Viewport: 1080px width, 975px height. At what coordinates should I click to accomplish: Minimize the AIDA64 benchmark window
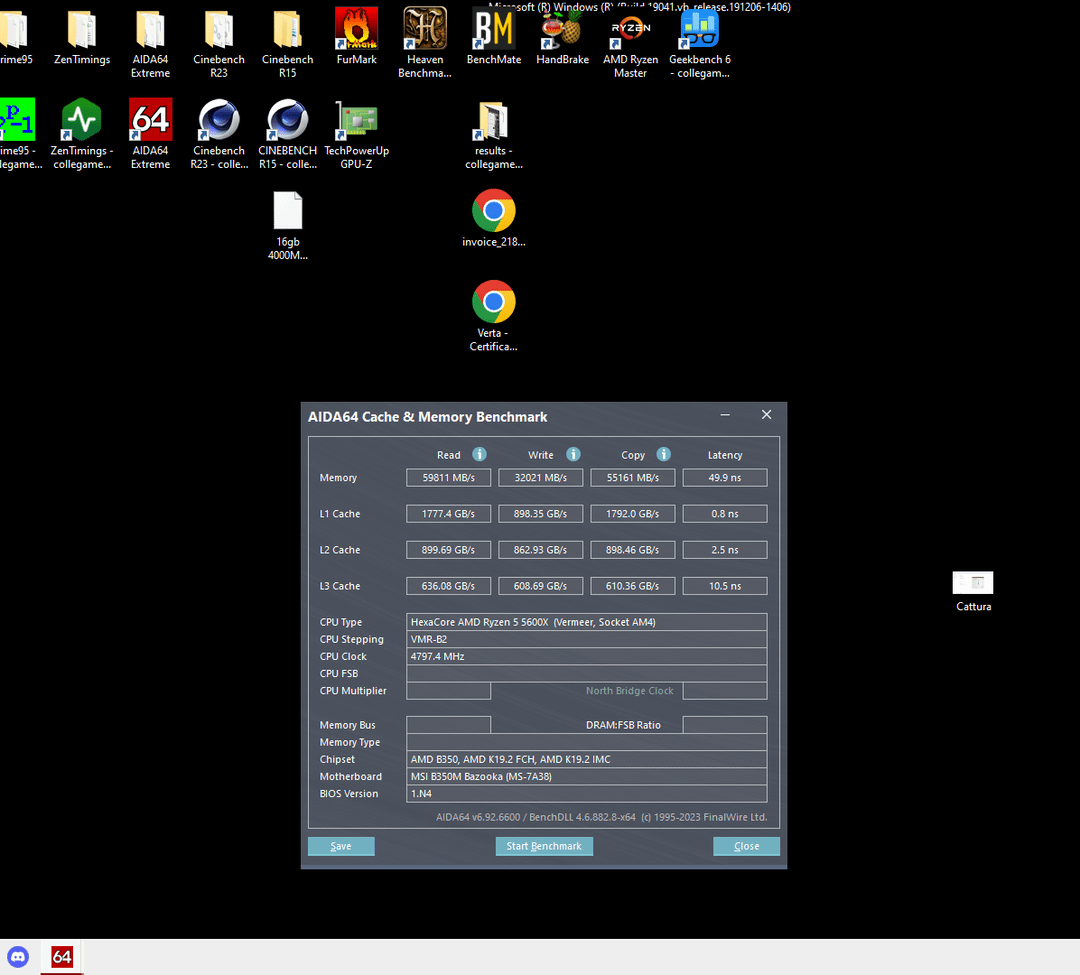(725, 415)
